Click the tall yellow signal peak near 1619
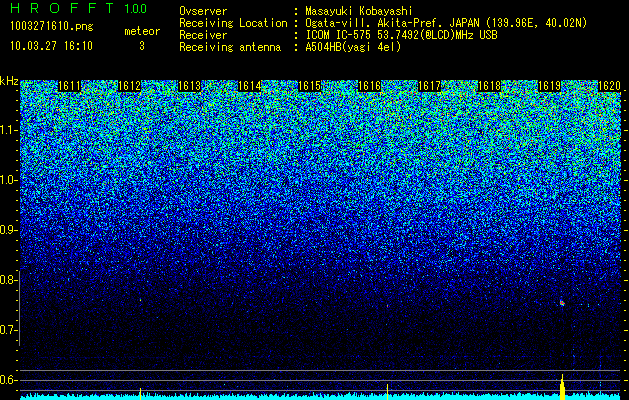The image size is (629, 400). click(x=562, y=387)
